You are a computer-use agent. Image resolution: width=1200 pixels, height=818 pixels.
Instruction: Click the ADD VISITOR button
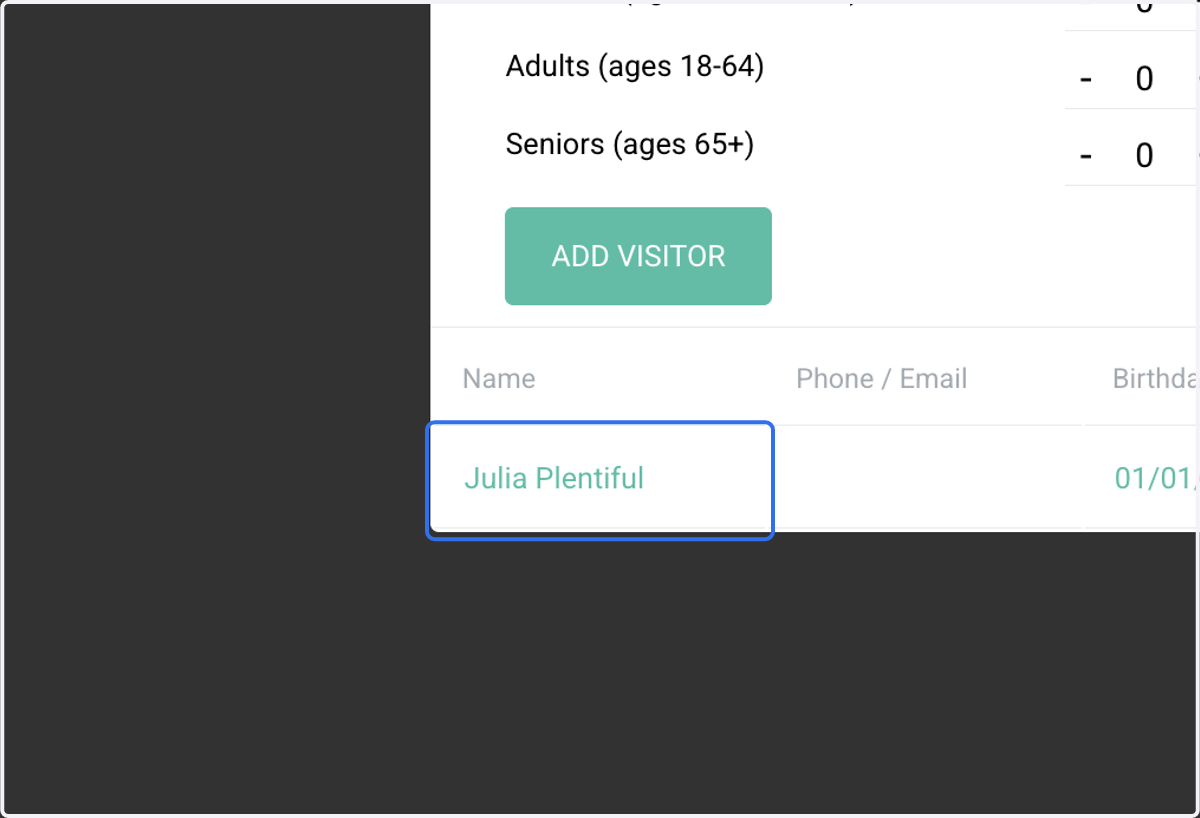pos(638,256)
